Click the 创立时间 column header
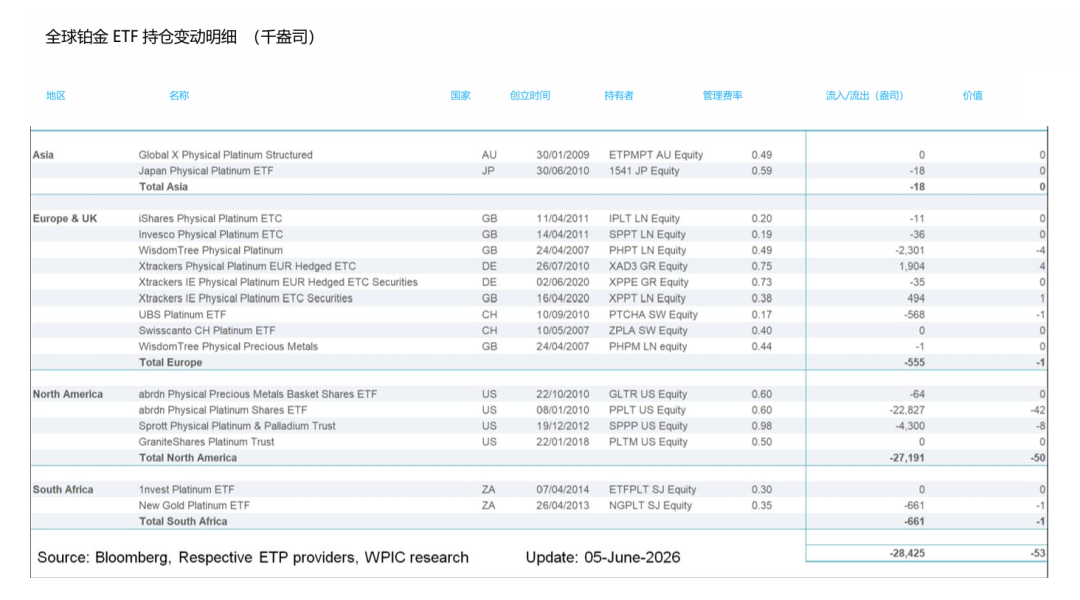 click(x=530, y=96)
